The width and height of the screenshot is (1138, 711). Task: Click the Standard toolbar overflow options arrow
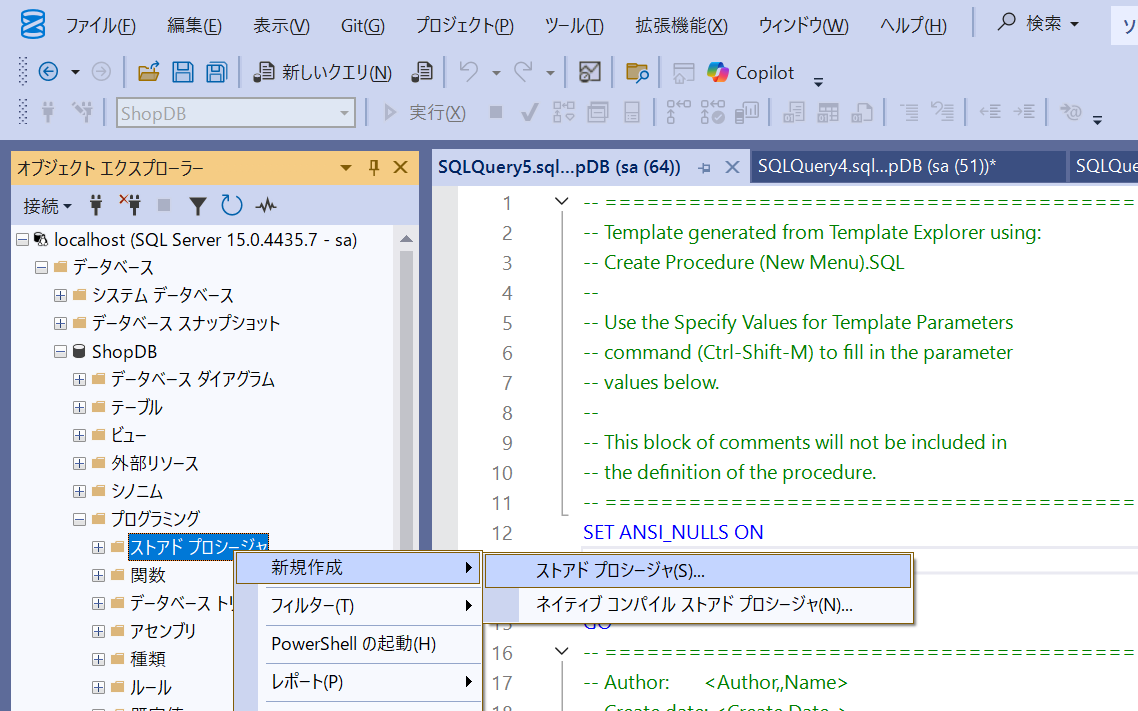pos(819,82)
